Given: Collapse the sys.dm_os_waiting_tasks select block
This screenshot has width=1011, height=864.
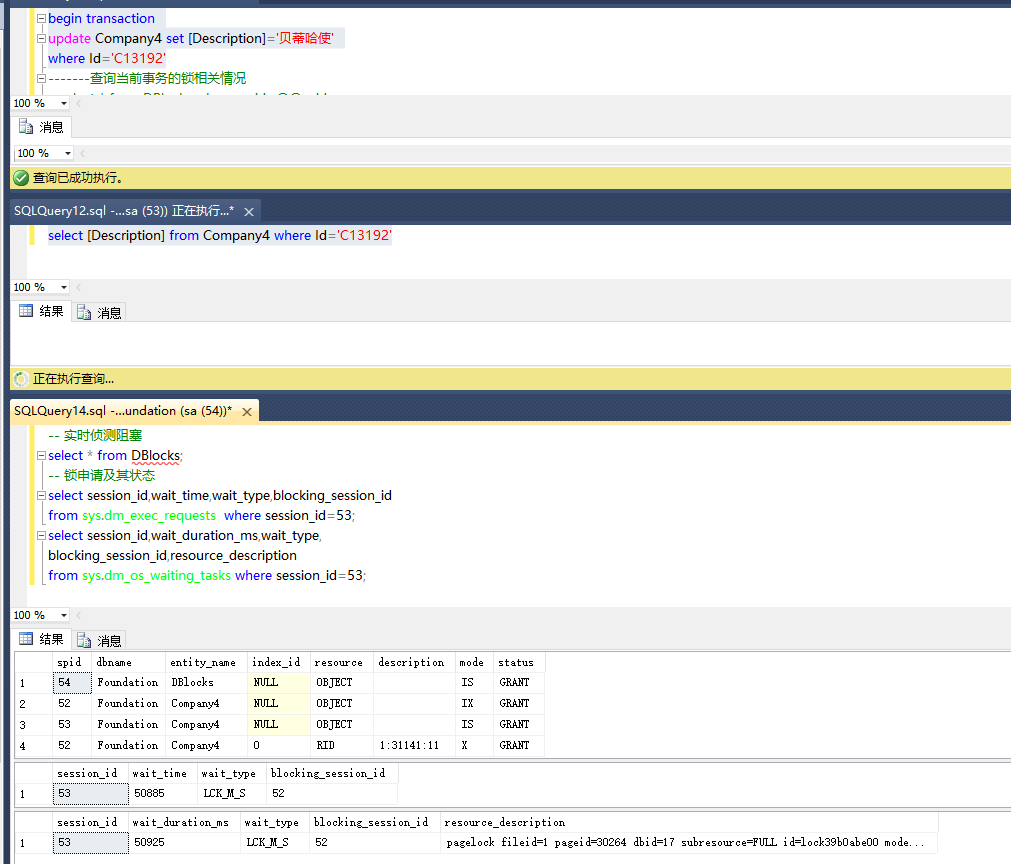Looking at the screenshot, I should [x=41, y=535].
